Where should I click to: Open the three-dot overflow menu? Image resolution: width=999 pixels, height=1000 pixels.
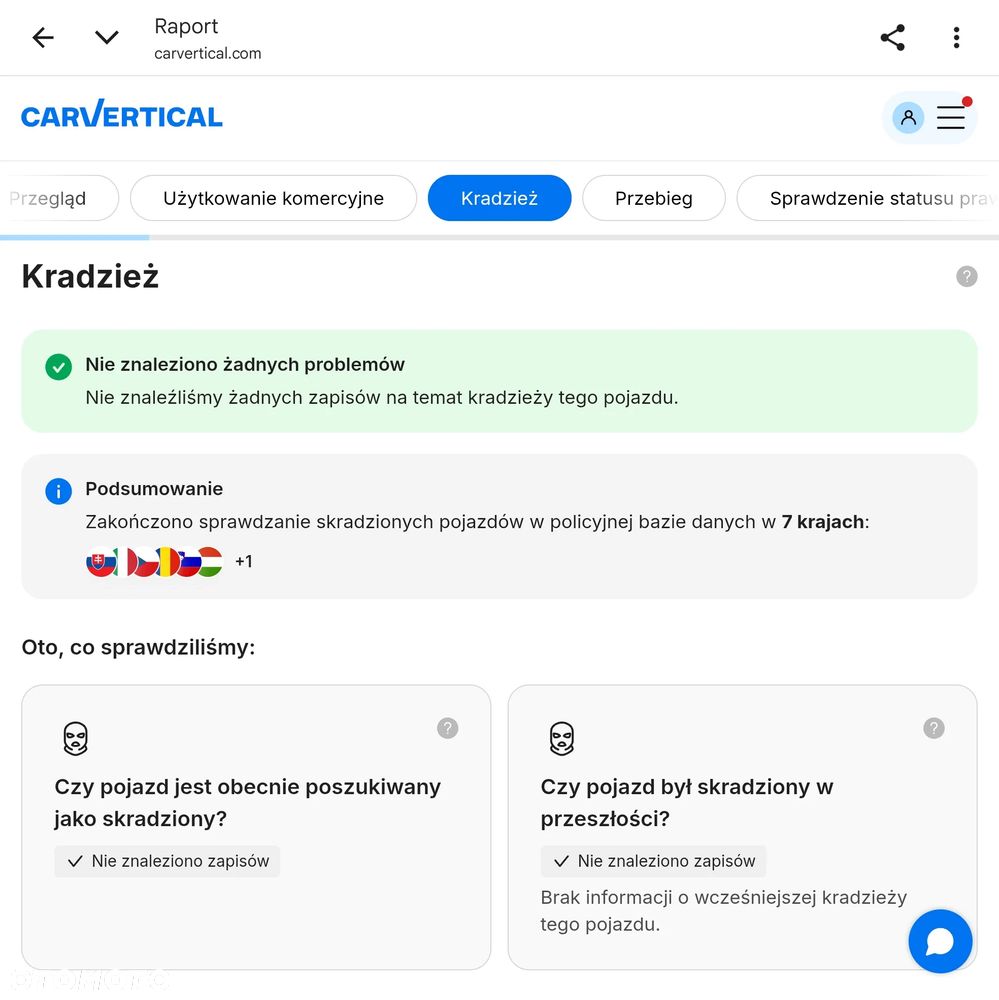pos(956,38)
